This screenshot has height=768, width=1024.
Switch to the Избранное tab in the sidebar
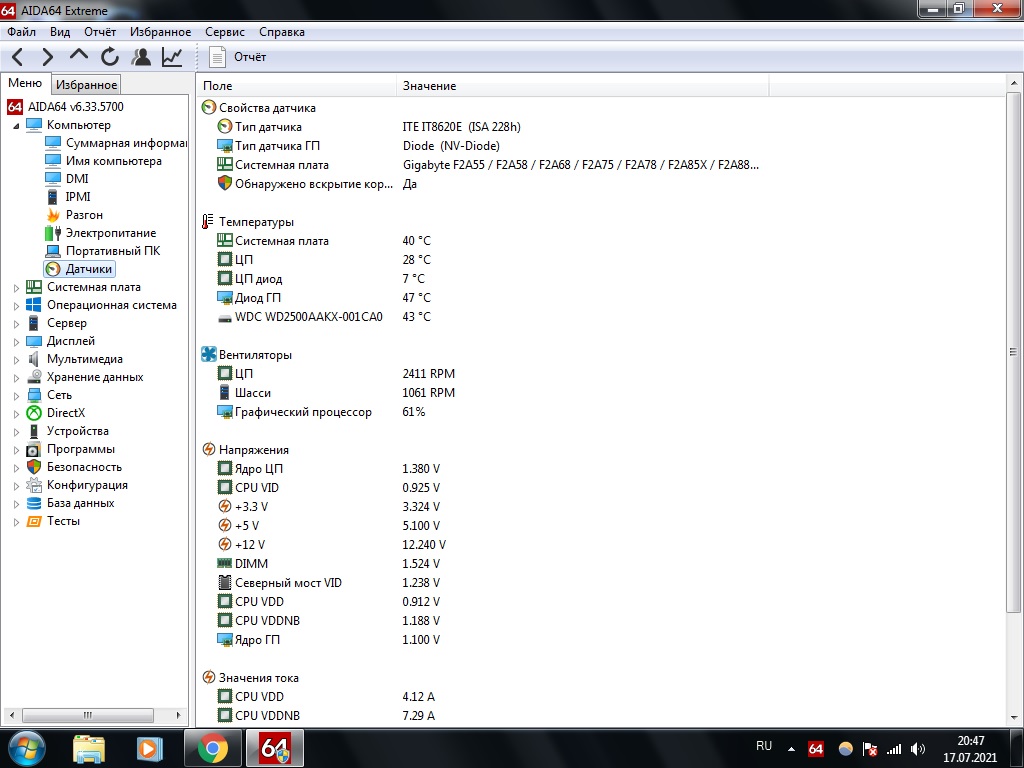[86, 84]
